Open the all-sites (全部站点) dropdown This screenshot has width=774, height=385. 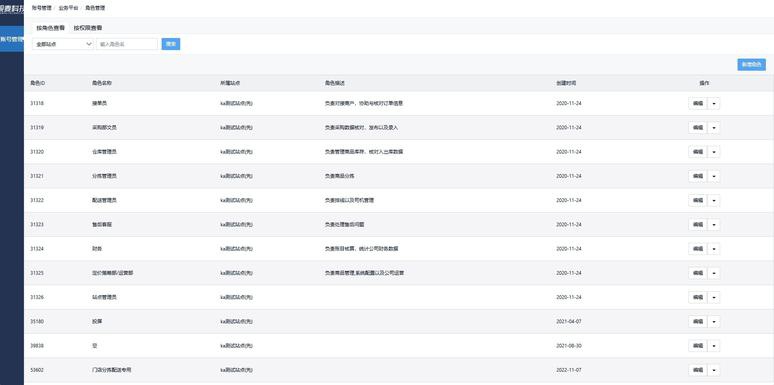point(63,44)
